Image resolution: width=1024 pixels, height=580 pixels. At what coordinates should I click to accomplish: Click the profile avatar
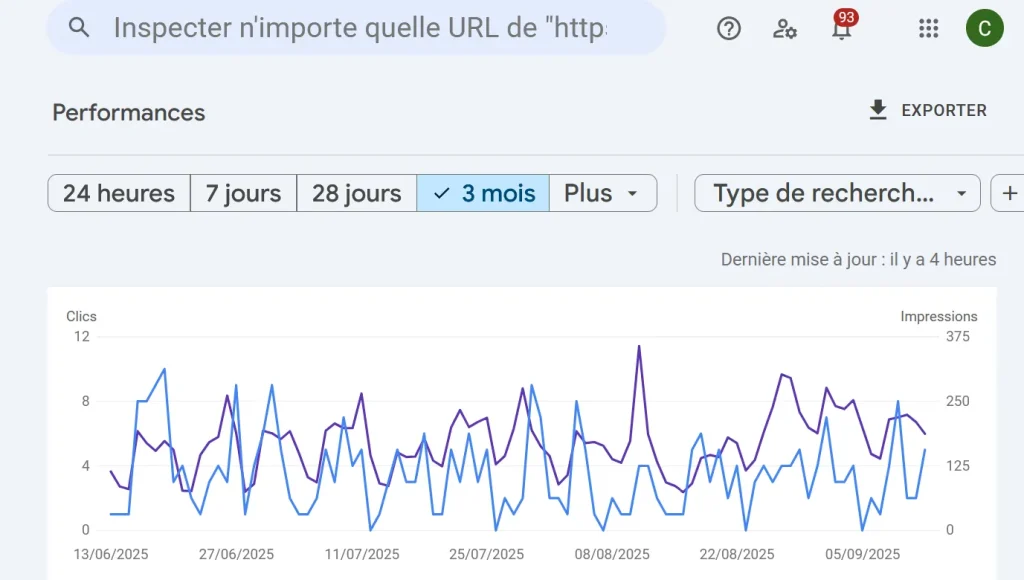point(984,28)
